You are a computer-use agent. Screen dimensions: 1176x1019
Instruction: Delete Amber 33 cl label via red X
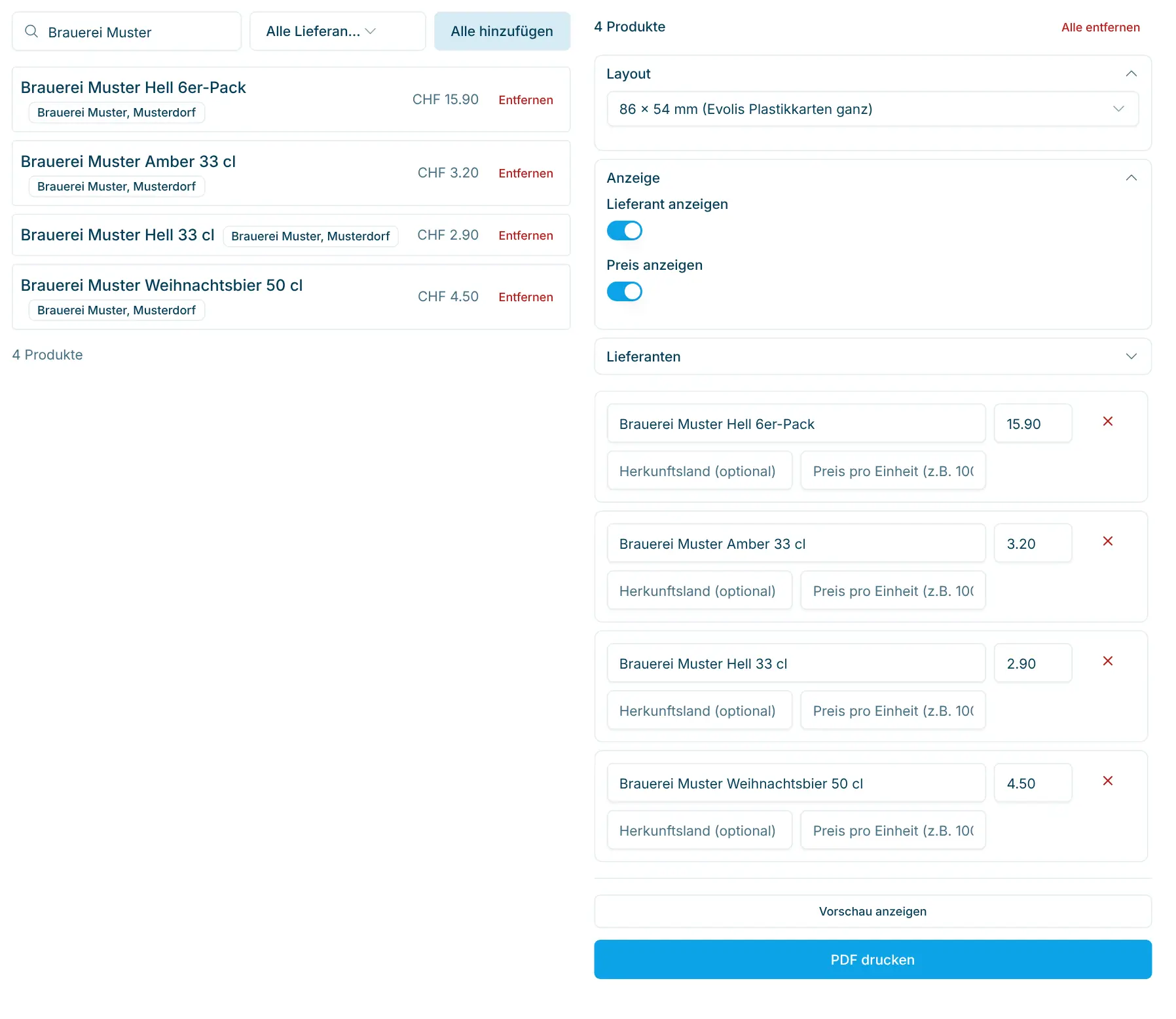tap(1107, 542)
